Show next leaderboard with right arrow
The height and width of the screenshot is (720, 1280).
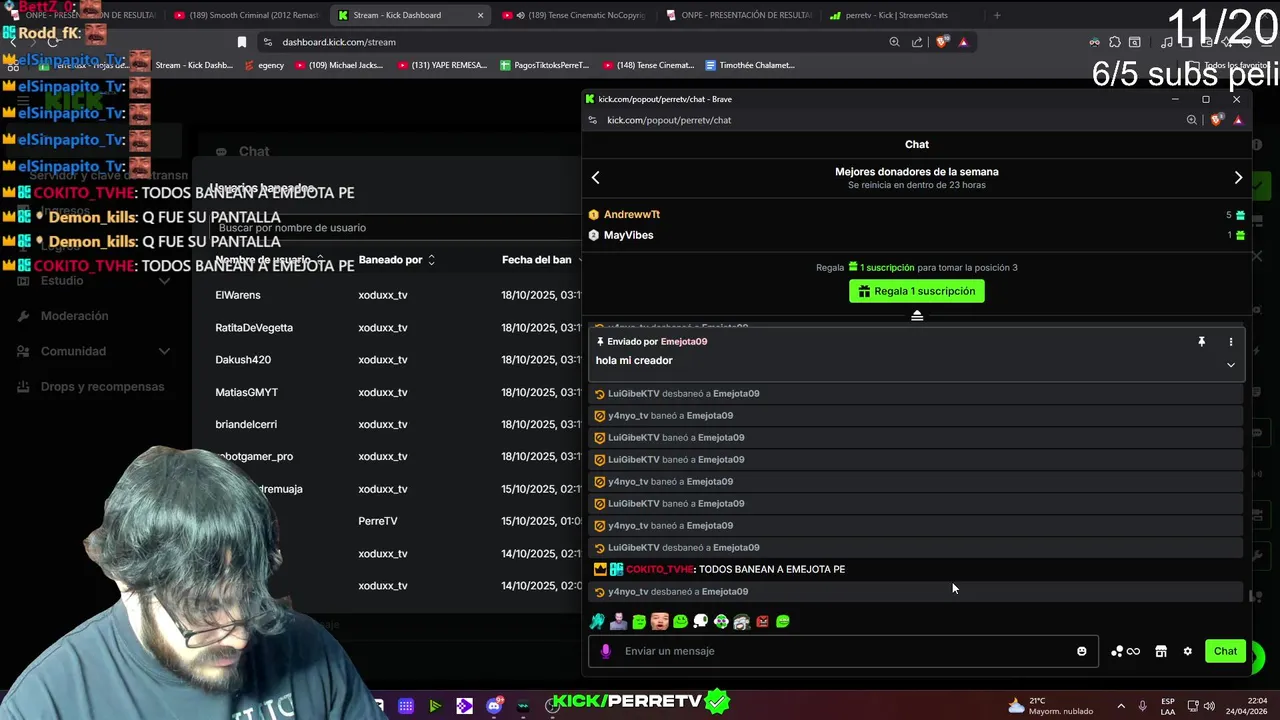[1238, 178]
